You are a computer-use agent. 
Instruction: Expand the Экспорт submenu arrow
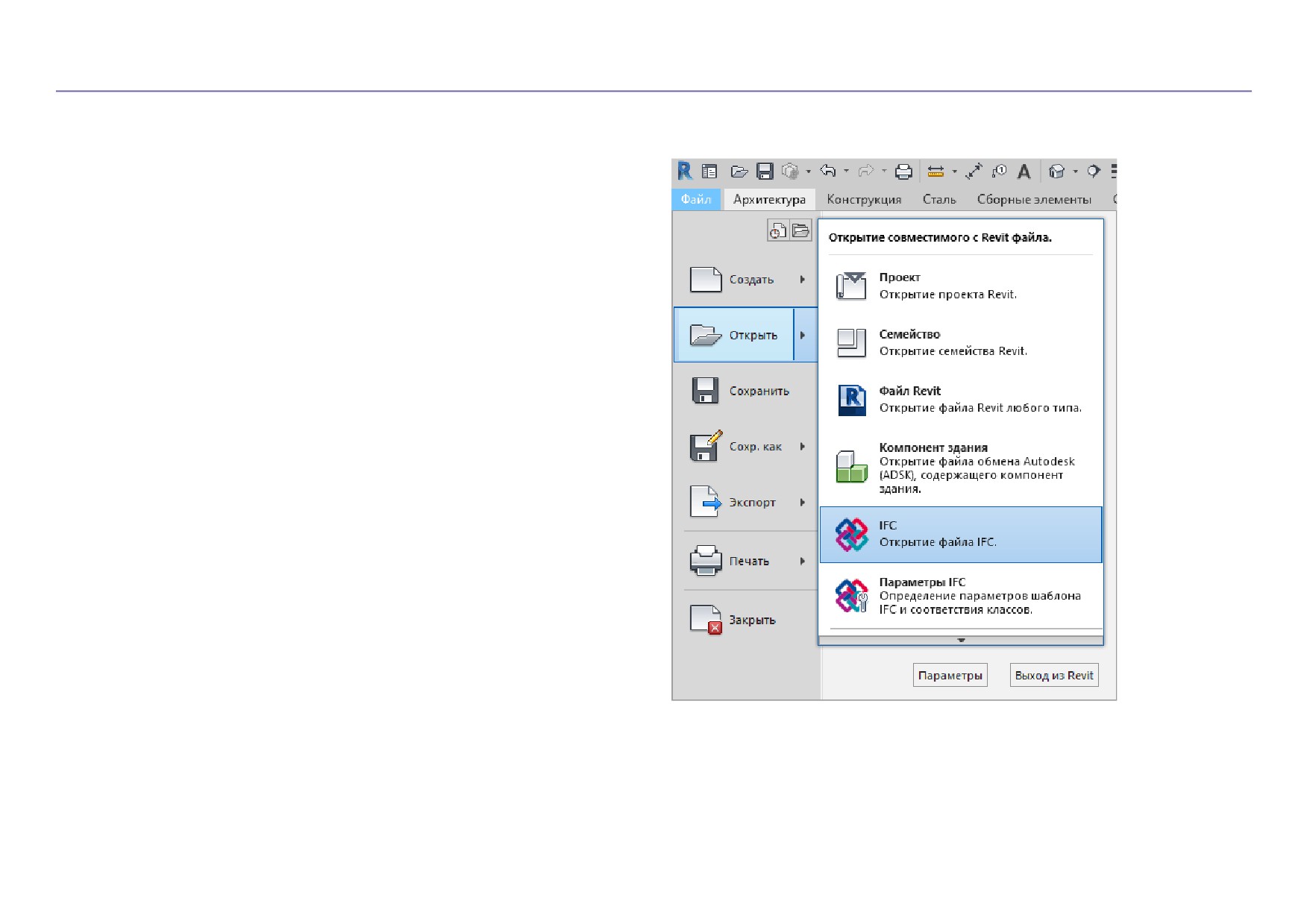pos(803,502)
